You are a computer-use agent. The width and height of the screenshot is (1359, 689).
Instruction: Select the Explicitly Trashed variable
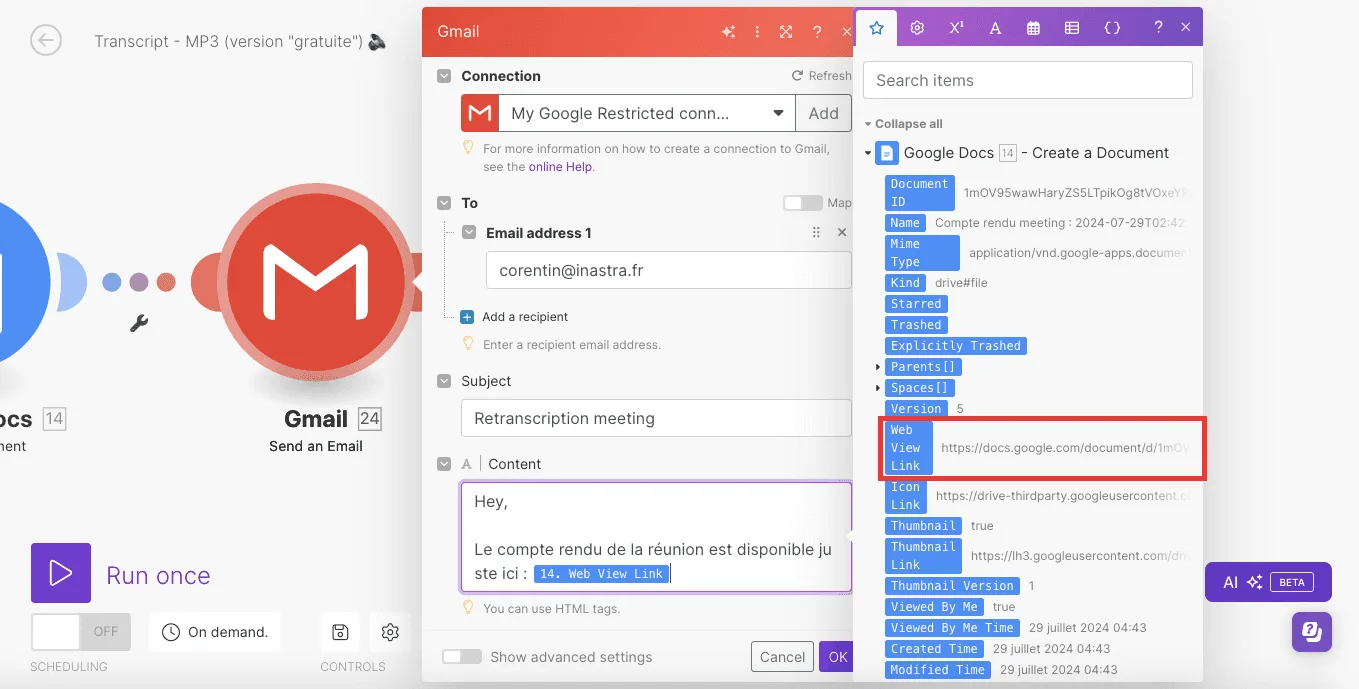point(956,346)
